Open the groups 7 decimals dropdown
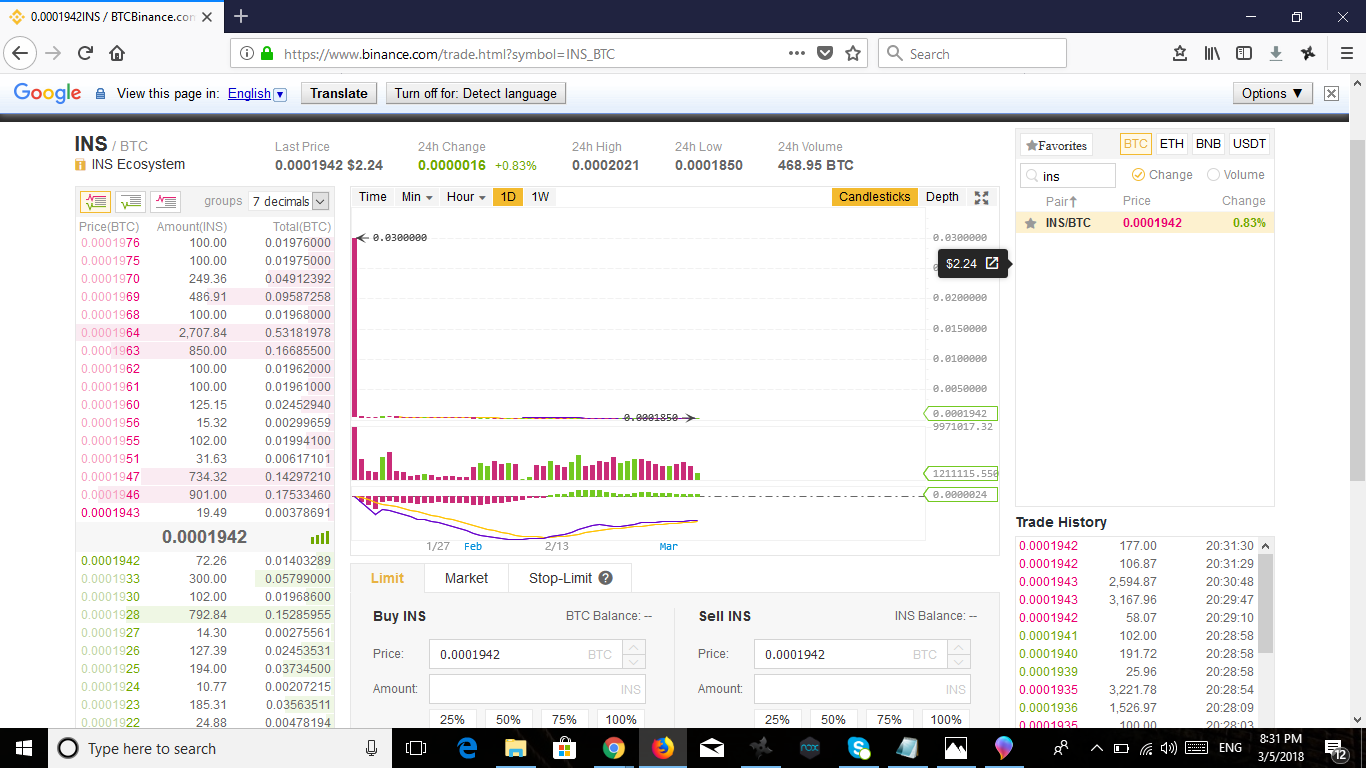The image size is (1366, 768). 289,201
